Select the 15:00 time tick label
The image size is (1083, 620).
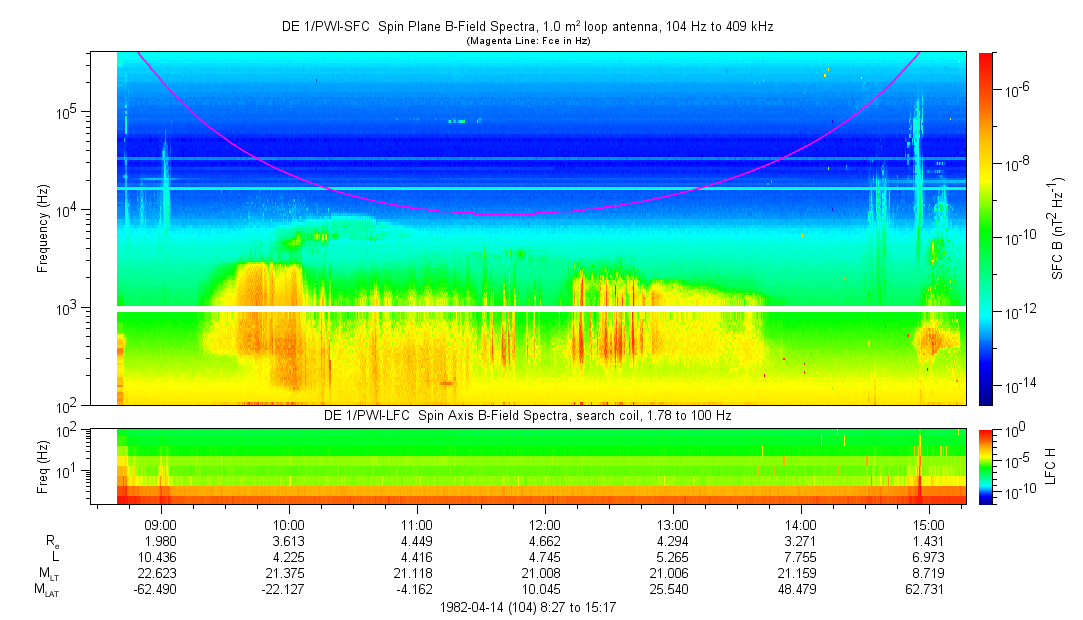[x=929, y=524]
